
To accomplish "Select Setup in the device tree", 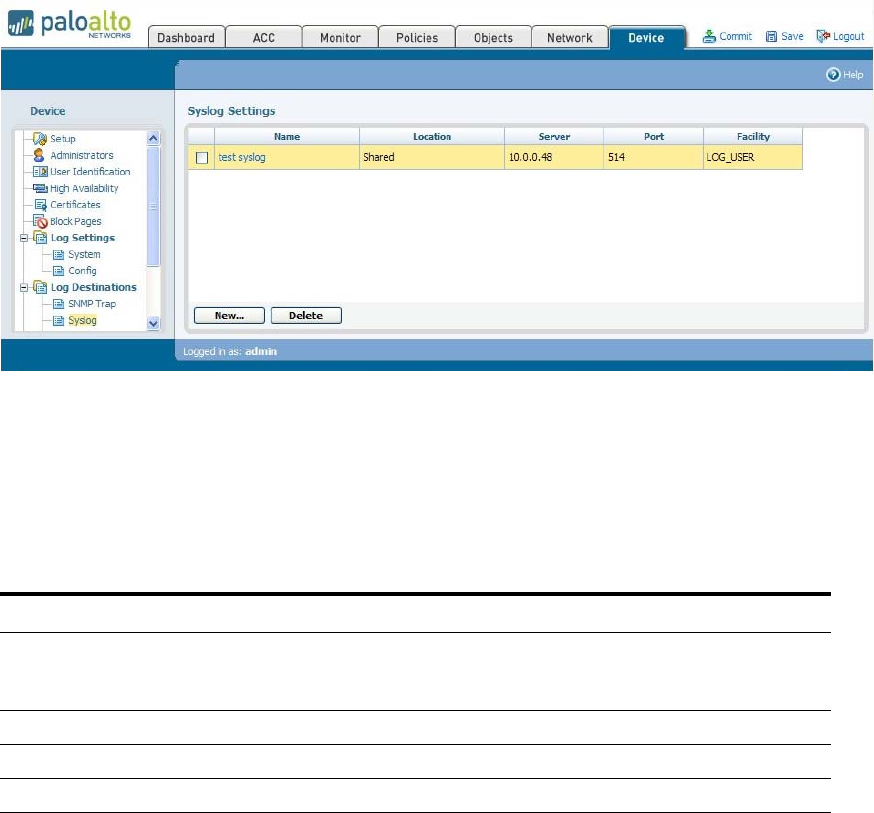I will tap(63, 138).
